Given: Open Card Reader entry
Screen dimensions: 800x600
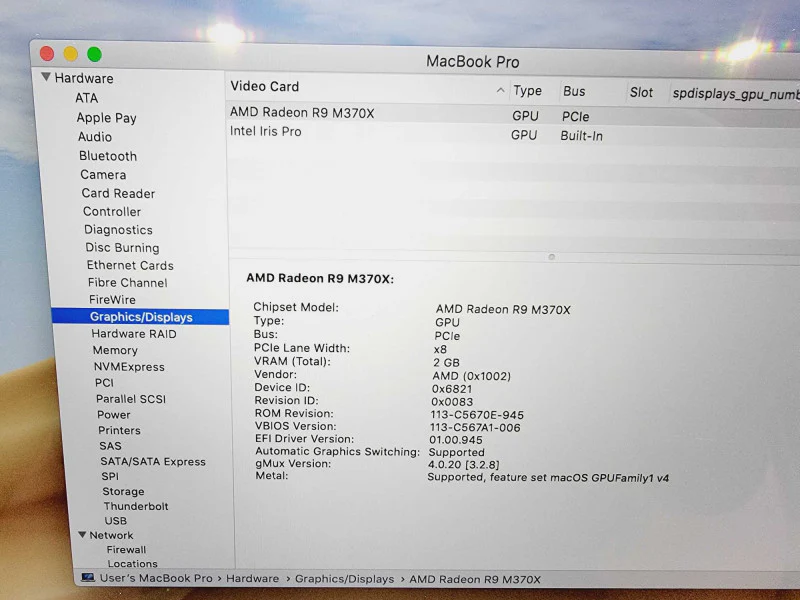Looking at the screenshot, I should tap(118, 193).
